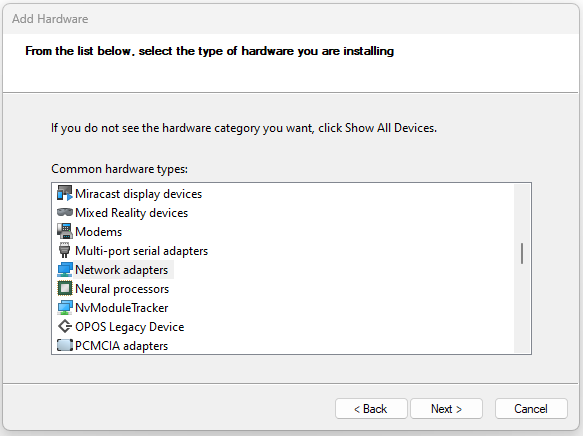
Task: Choose PCMCIA adapters in the list
Action: tap(122, 346)
